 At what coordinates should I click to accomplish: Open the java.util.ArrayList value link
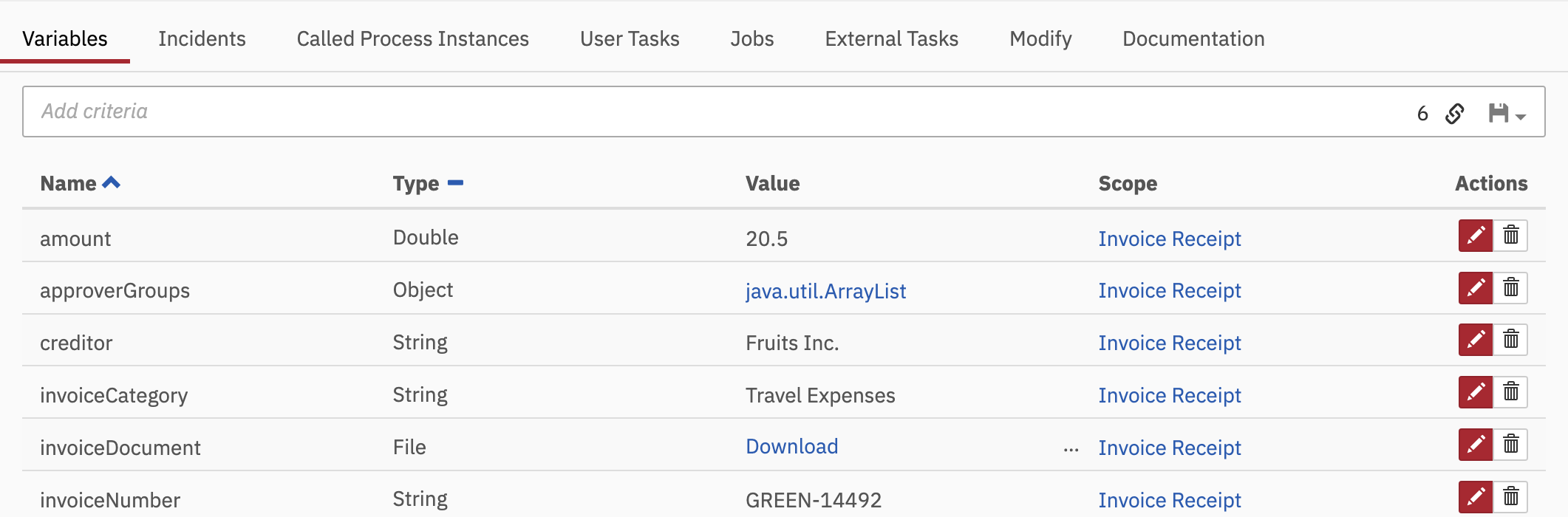tap(825, 291)
